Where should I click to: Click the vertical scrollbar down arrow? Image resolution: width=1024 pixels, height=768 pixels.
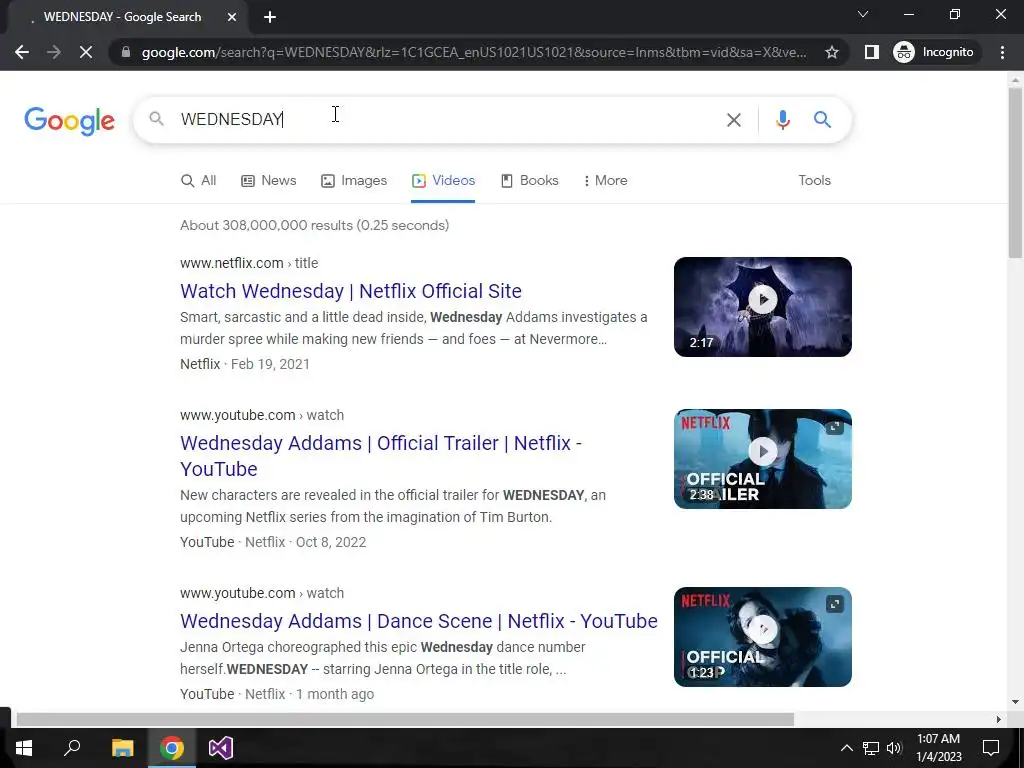click(x=1015, y=703)
